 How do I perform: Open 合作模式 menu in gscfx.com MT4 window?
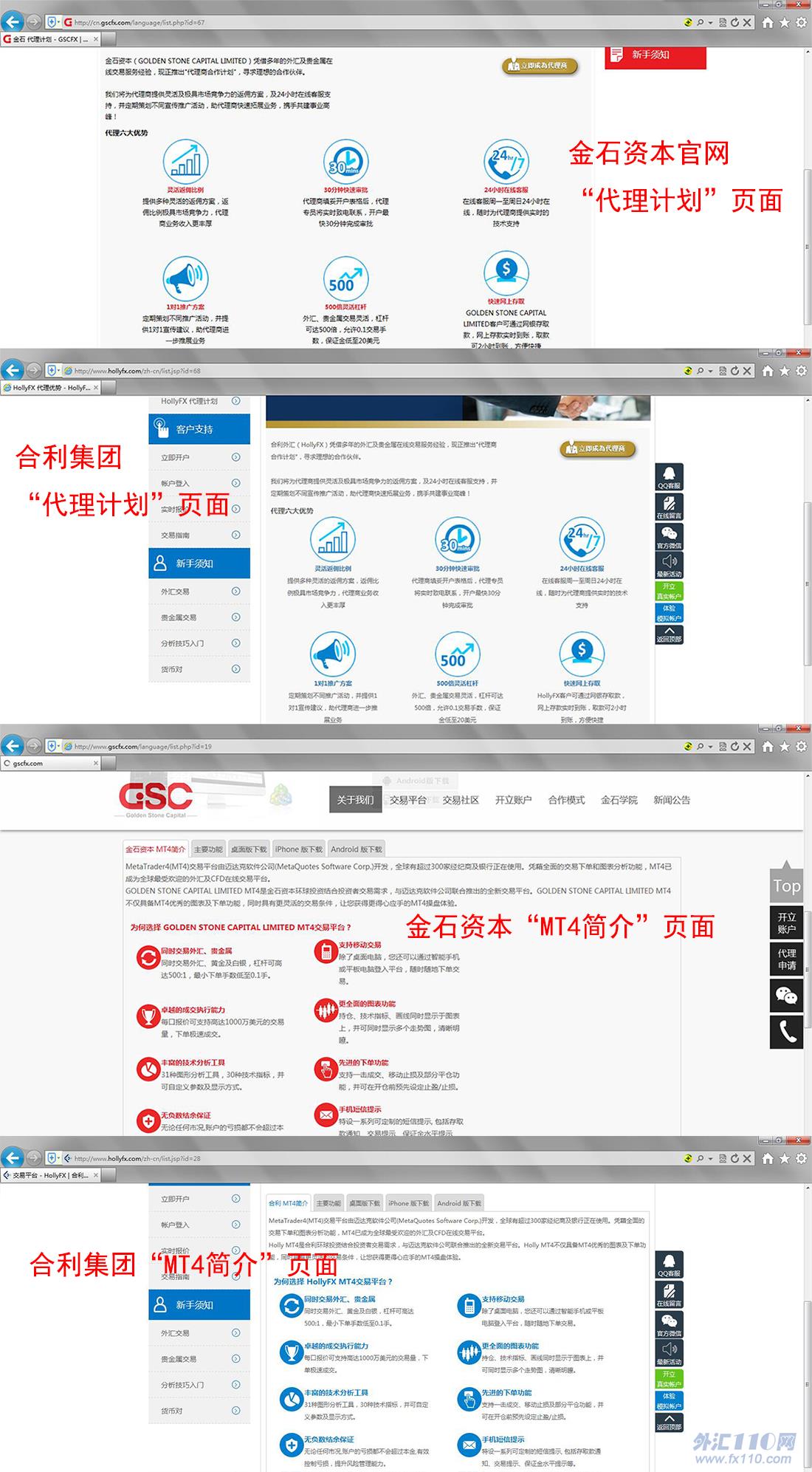[x=566, y=800]
